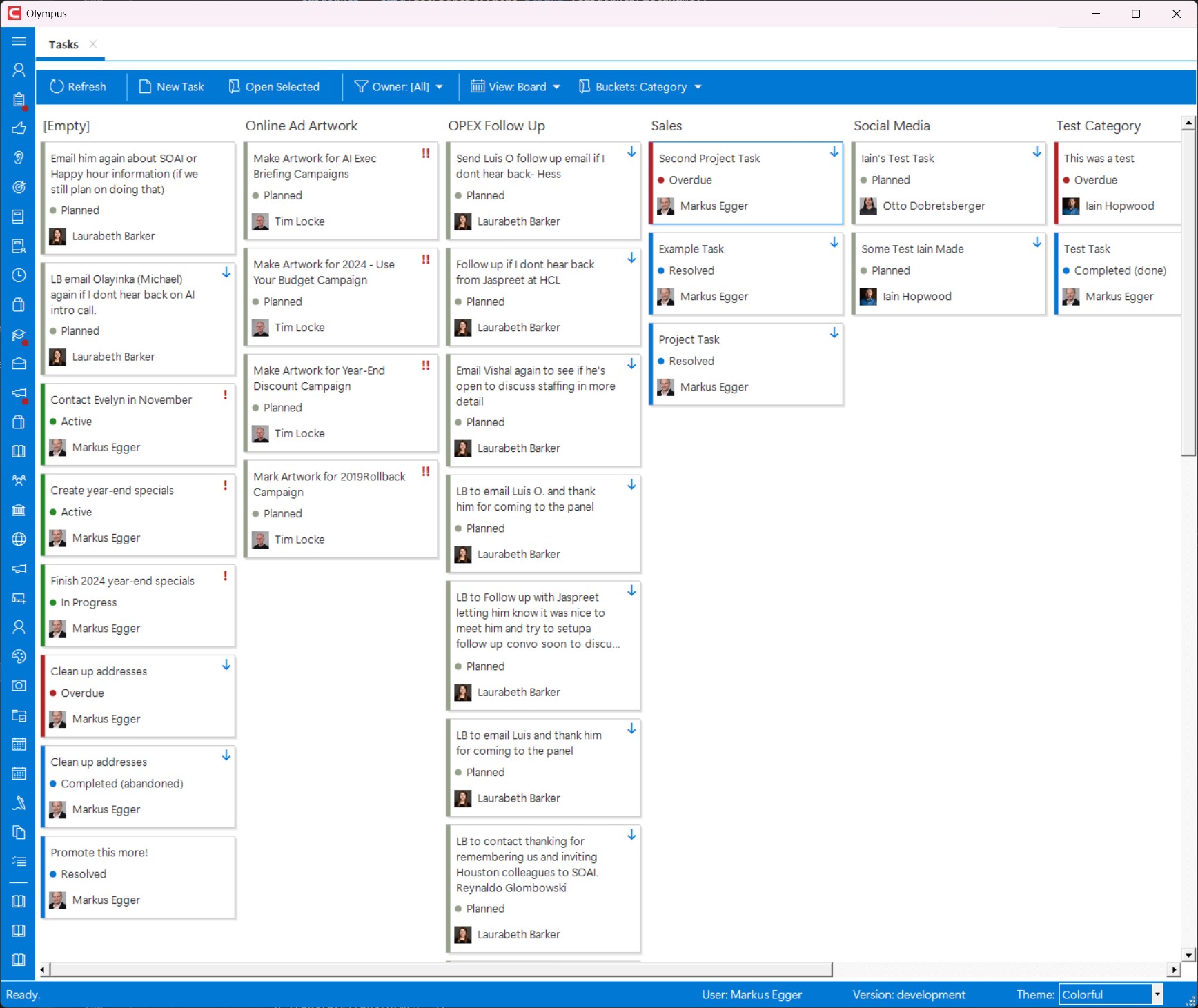
Task: Open the envelope mail sidebar icon
Action: point(19,363)
